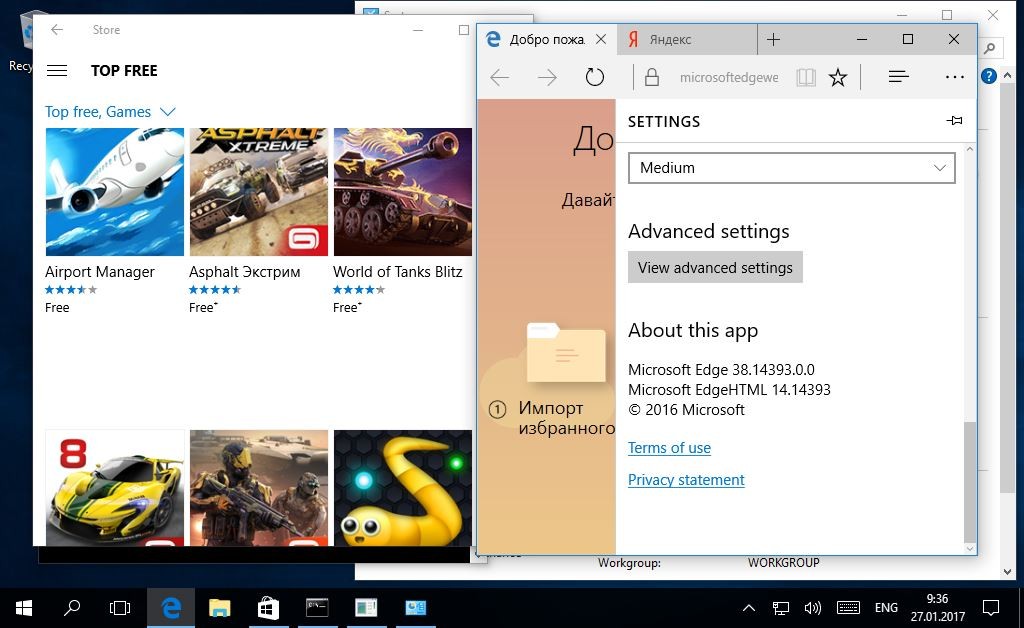1024x628 pixels.
Task: Click the volume tray icon
Action: tap(812, 608)
